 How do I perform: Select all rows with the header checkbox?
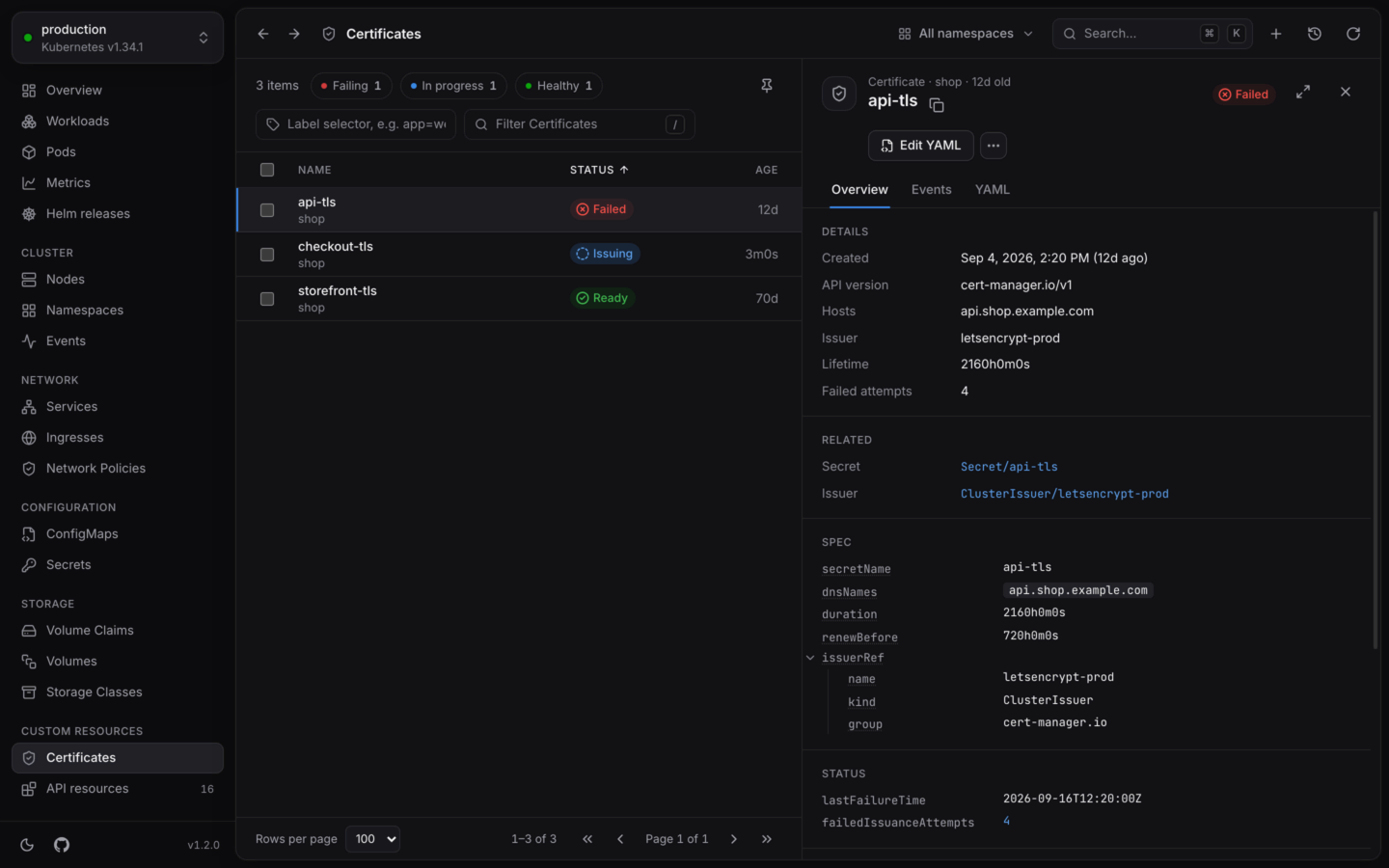click(267, 170)
